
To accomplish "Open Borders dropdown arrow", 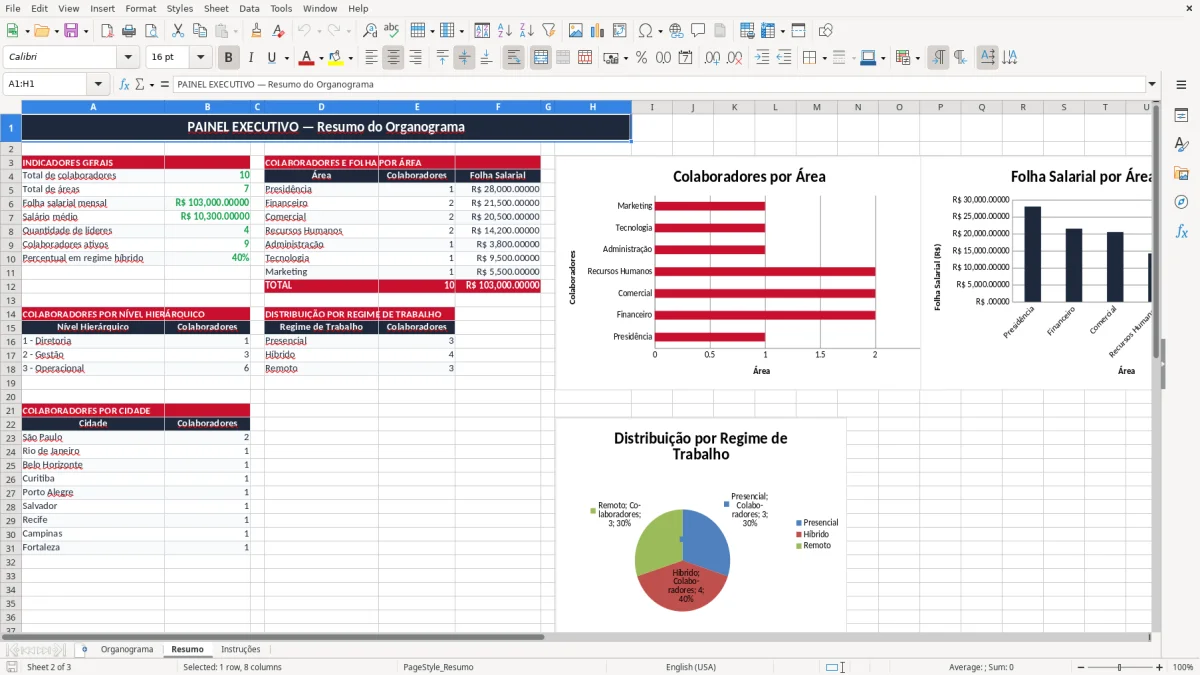I will coord(824,58).
